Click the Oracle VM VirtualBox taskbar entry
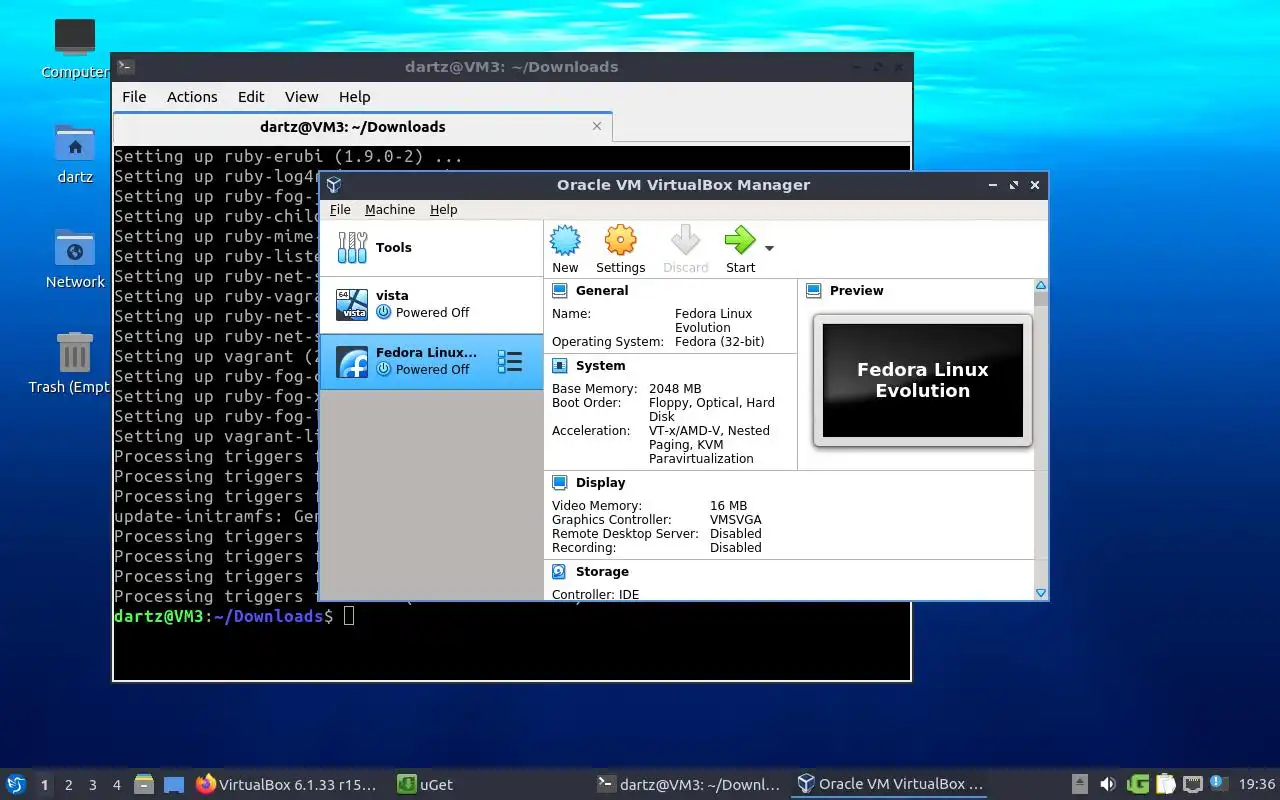1280x800 pixels. tap(890, 784)
